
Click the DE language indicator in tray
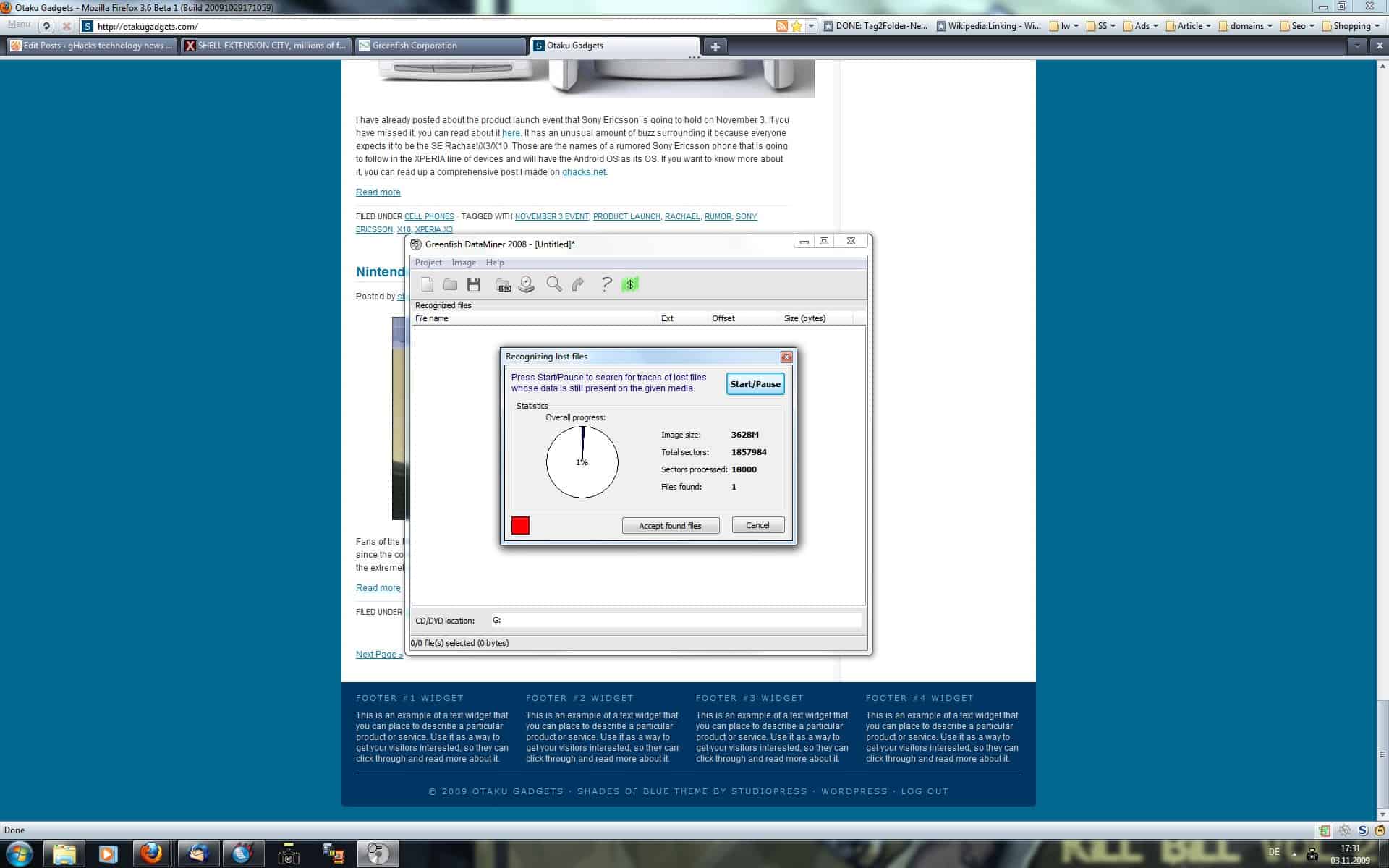coord(1274,852)
